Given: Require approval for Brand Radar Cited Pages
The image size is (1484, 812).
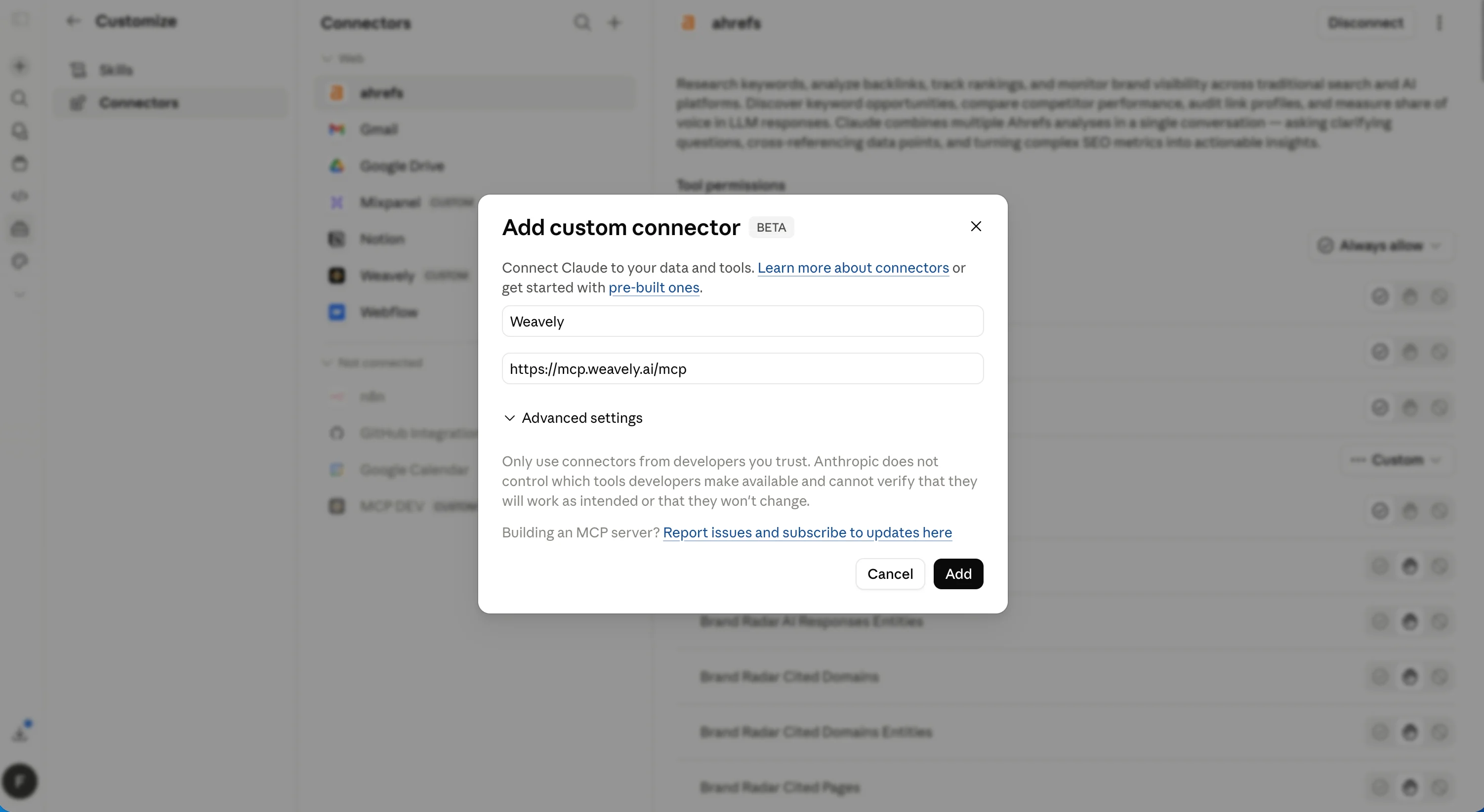Looking at the screenshot, I should tap(1410, 787).
